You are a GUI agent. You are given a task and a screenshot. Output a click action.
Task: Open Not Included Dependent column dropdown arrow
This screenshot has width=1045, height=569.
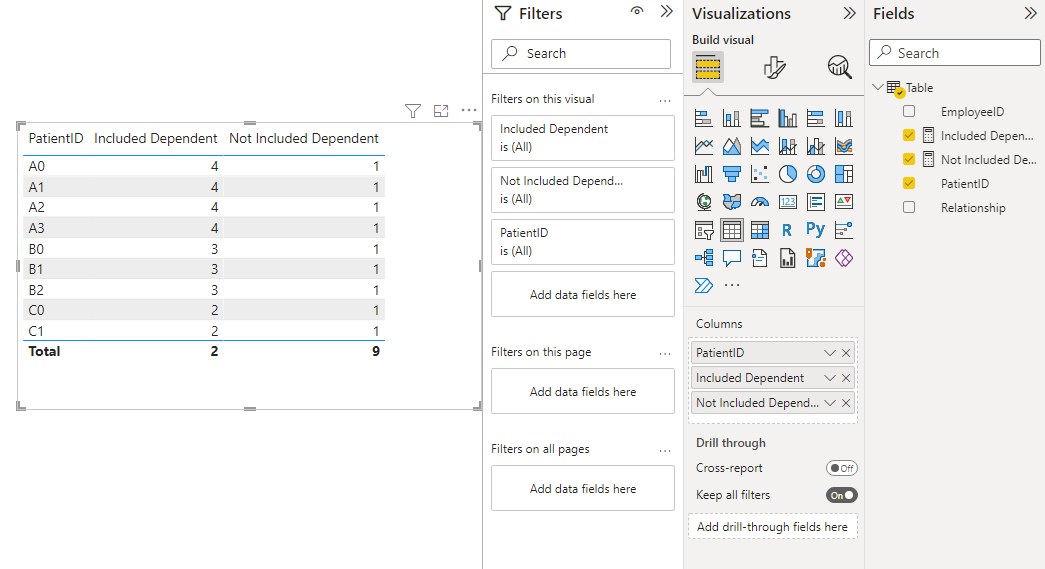pos(829,403)
